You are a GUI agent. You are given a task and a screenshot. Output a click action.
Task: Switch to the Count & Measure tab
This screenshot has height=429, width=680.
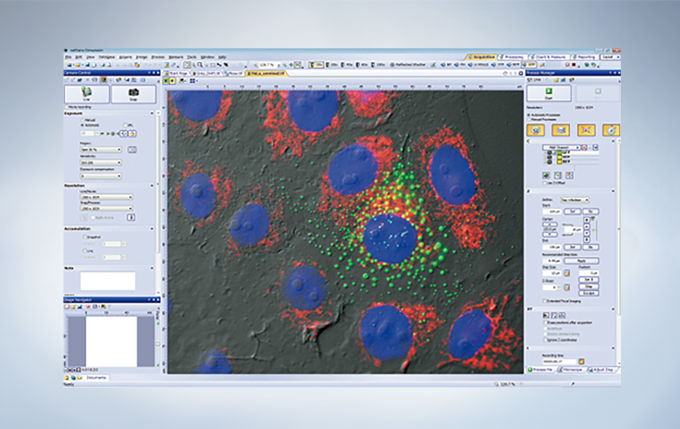tap(550, 57)
